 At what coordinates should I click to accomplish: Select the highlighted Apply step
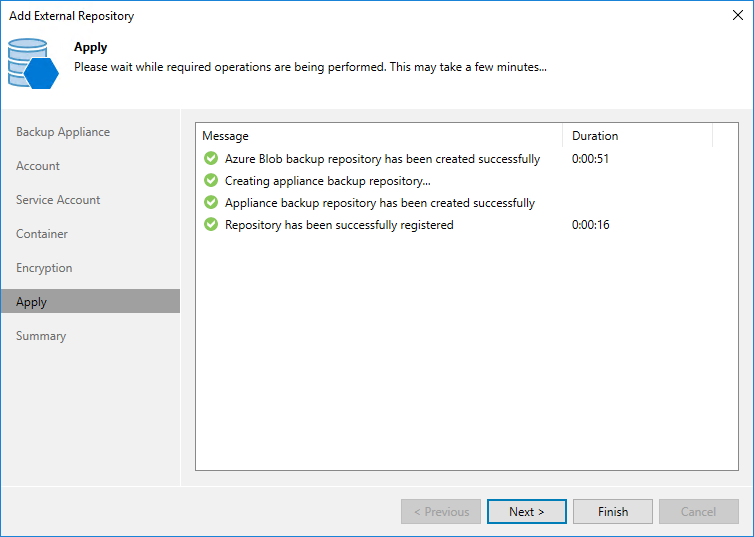pyautogui.click(x=90, y=301)
